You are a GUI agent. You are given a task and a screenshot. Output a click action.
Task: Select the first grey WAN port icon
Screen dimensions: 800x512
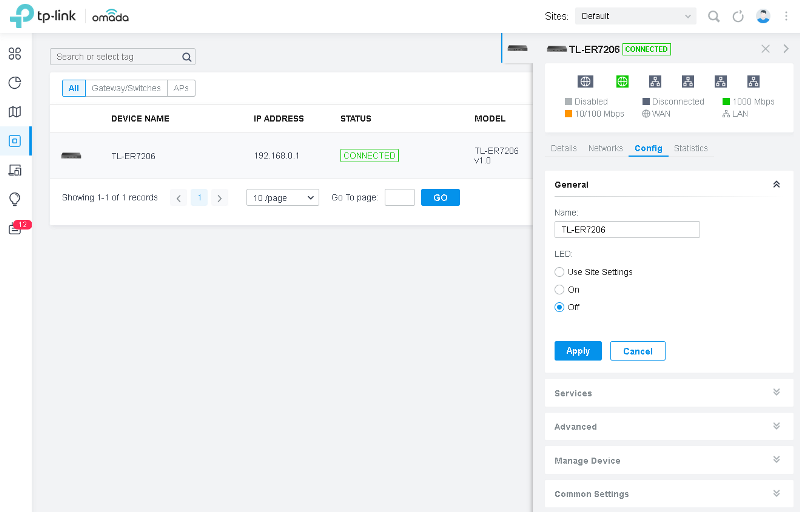click(x=585, y=81)
